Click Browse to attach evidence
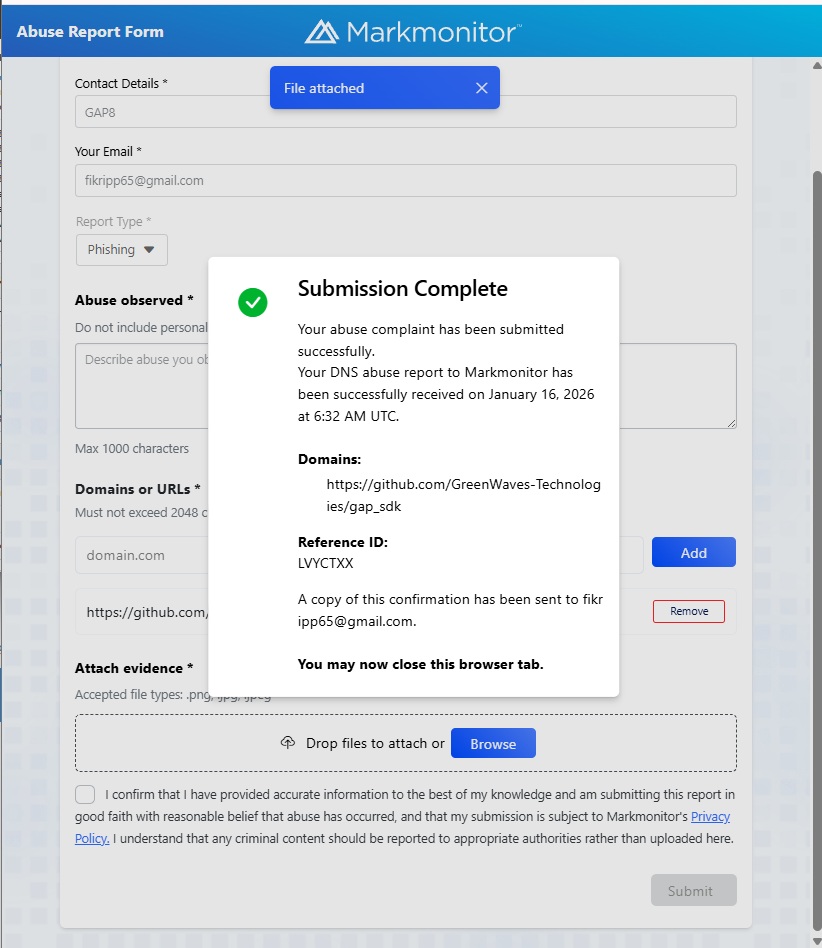Screen dimensions: 822x948 pos(493,744)
